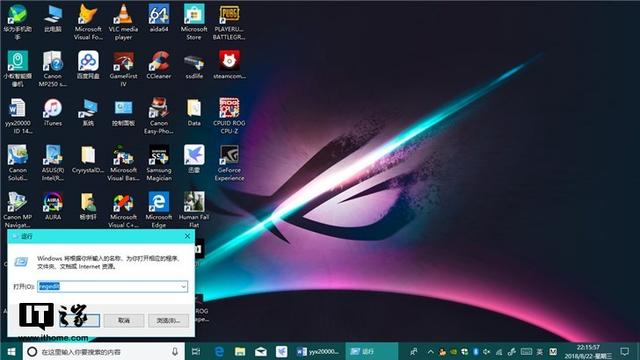This screenshot has width=640, height=360.
Task: Open Microsoft Edge from the taskbar
Action: pyautogui.click(x=219, y=351)
